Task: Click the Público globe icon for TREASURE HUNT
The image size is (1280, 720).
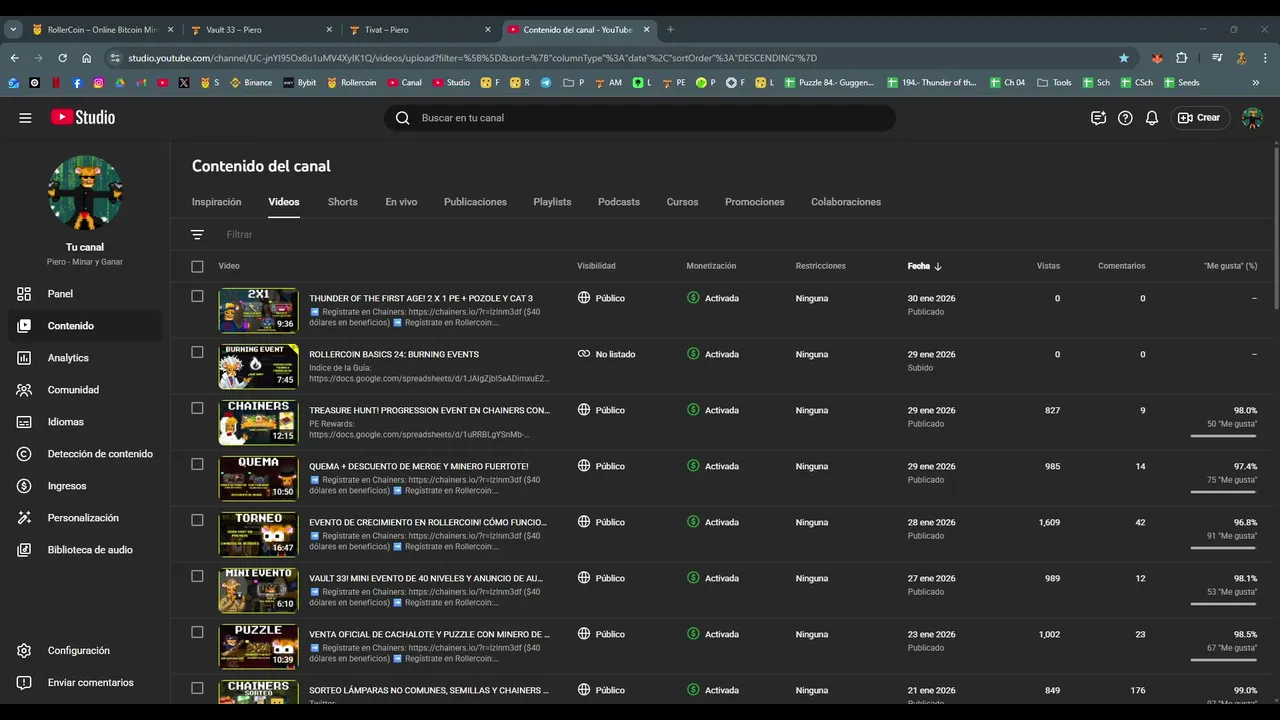Action: click(x=584, y=410)
